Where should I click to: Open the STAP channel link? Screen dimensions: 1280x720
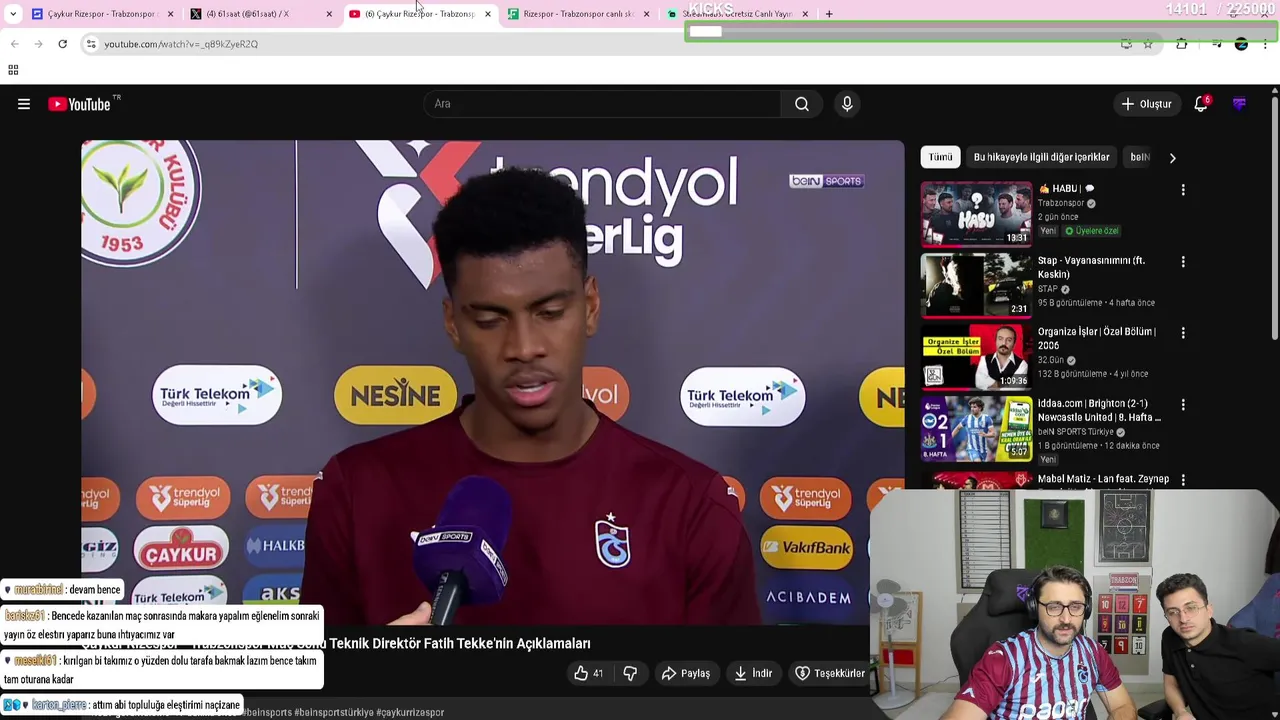[x=1048, y=289]
